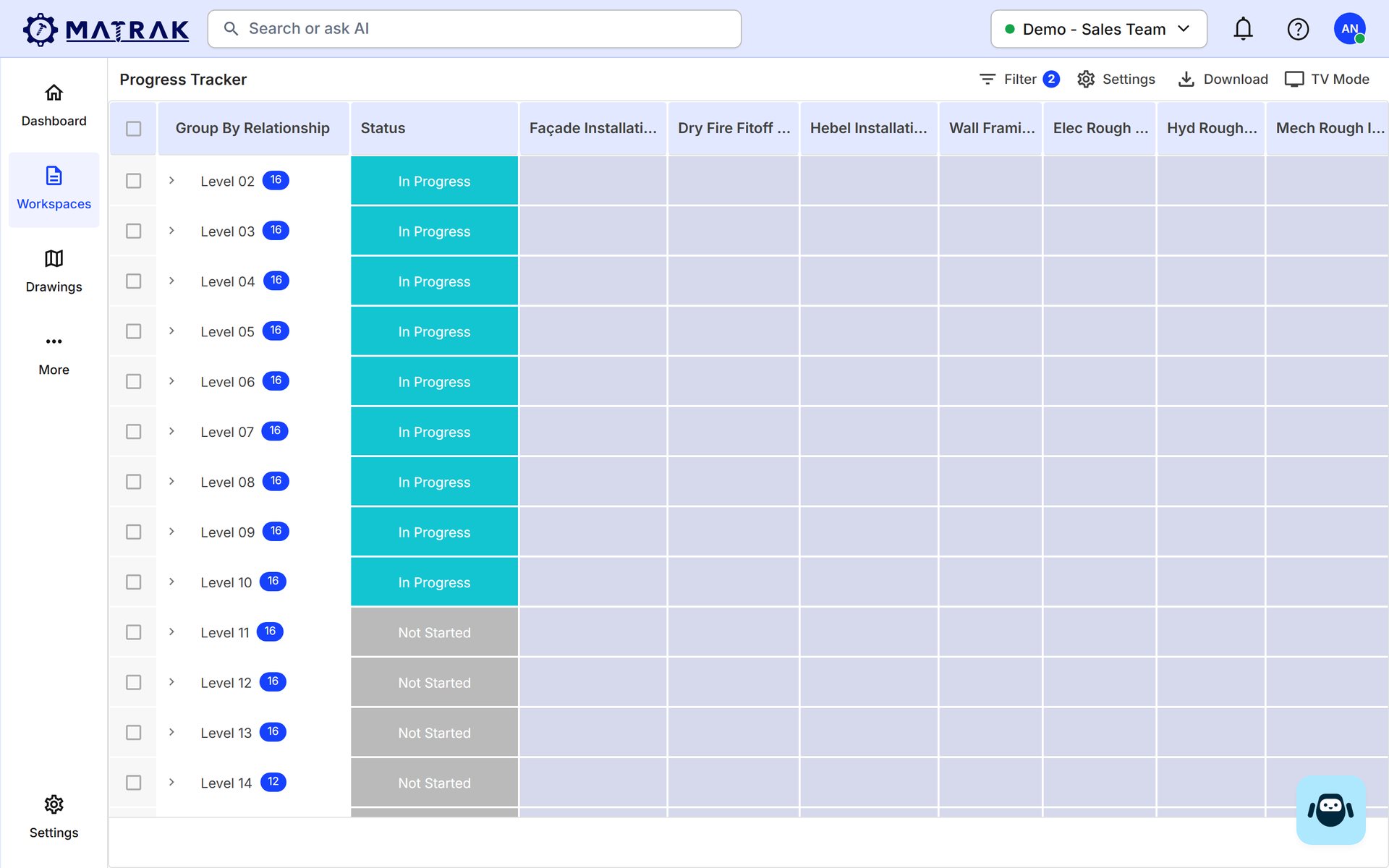This screenshot has width=1389, height=868.
Task: Click the Wall Framing column header
Action: [991, 128]
